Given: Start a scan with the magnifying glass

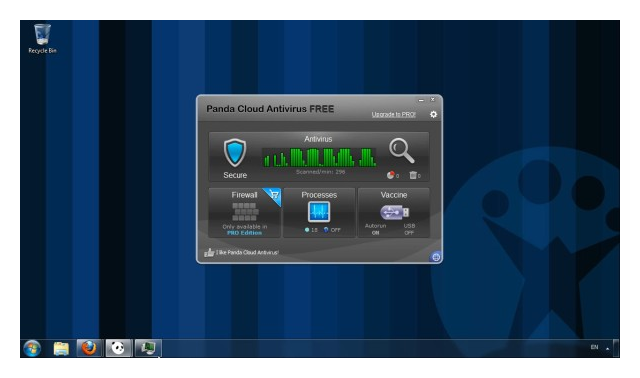Looking at the screenshot, I should (402, 150).
